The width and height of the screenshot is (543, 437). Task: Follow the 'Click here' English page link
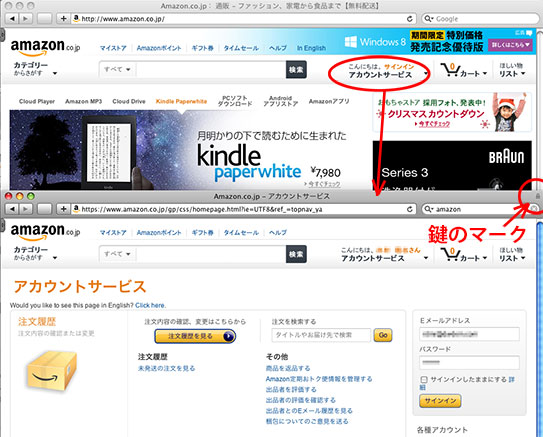click(x=150, y=305)
